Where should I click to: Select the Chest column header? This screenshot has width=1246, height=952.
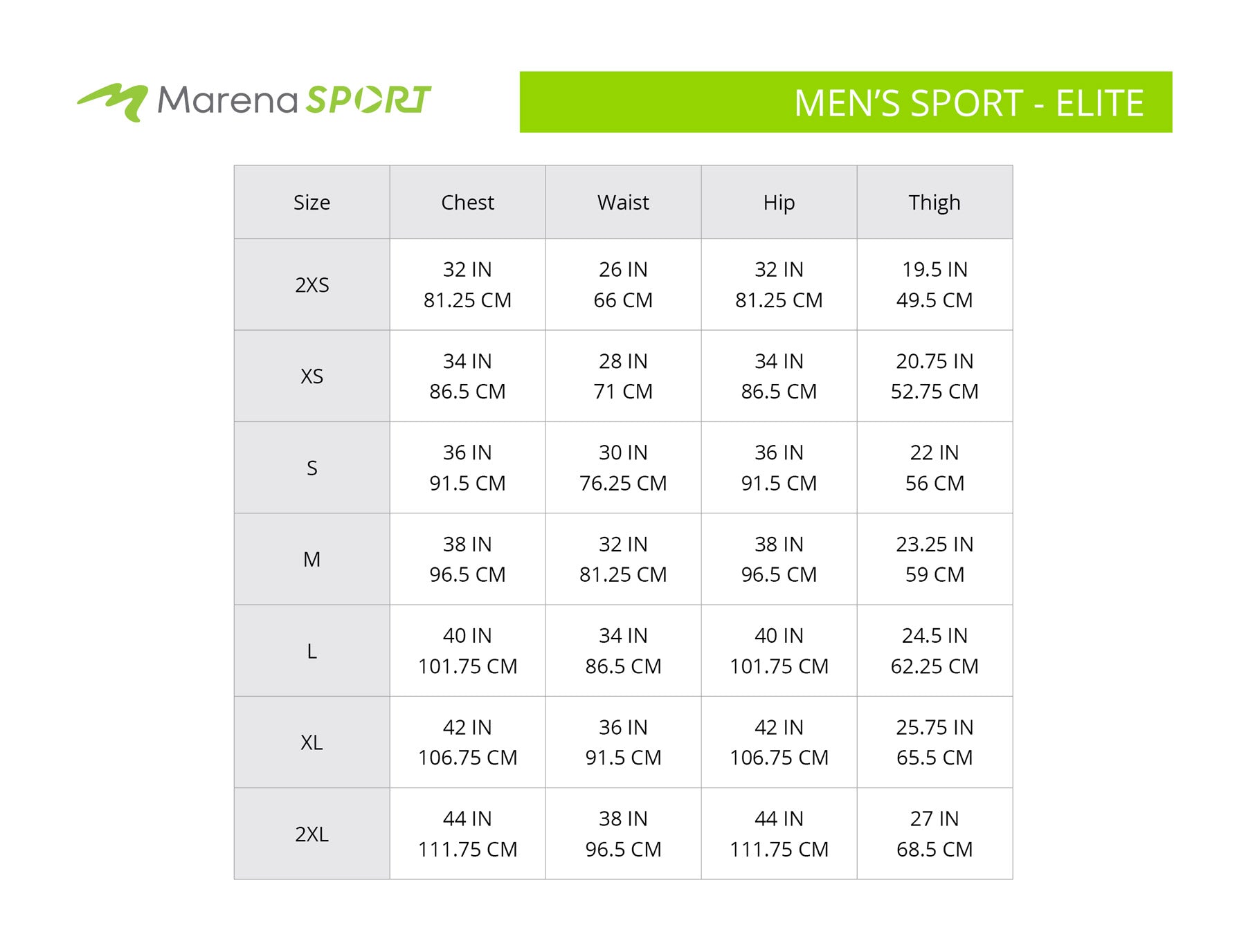(467, 203)
